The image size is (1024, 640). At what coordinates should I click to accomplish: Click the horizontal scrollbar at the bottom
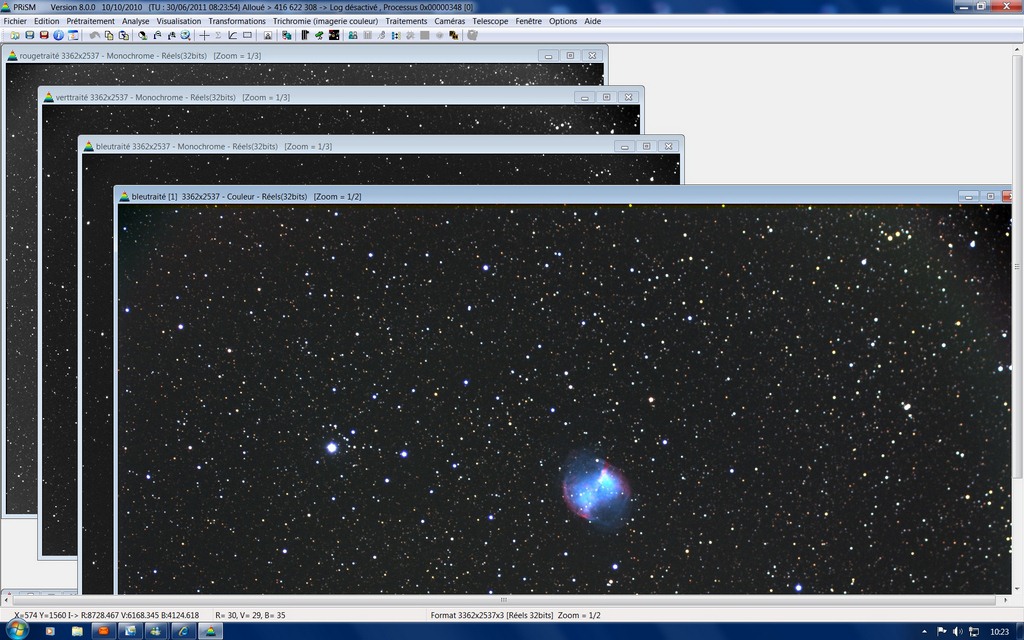tap(505, 600)
